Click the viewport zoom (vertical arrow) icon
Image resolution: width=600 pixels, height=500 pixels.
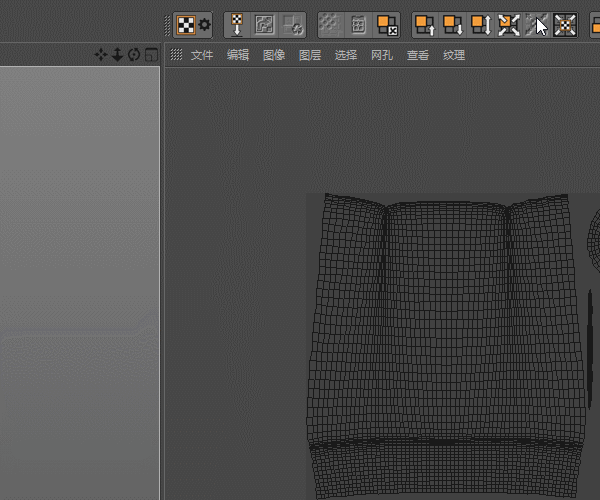[117, 55]
